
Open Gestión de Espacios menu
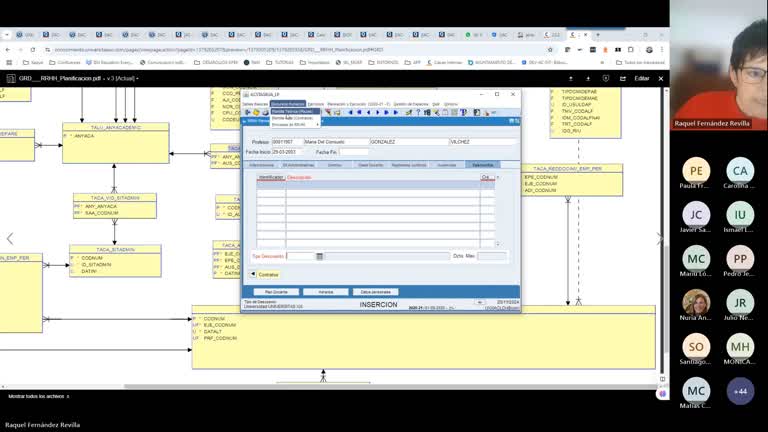tap(410, 104)
